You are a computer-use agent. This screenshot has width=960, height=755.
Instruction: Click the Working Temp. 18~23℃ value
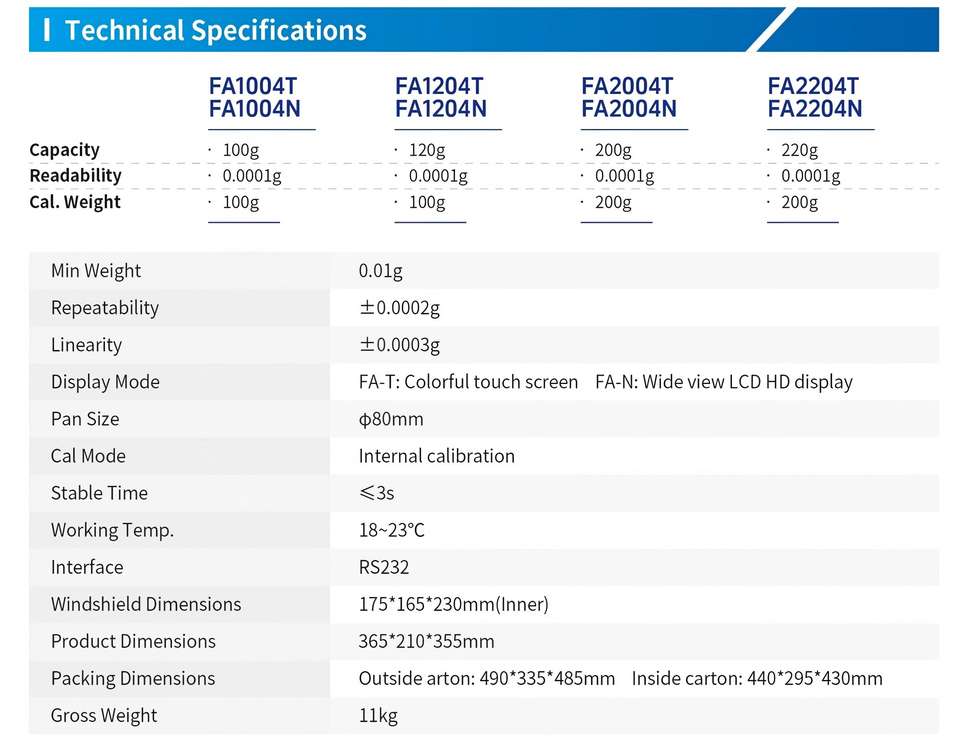click(x=392, y=530)
